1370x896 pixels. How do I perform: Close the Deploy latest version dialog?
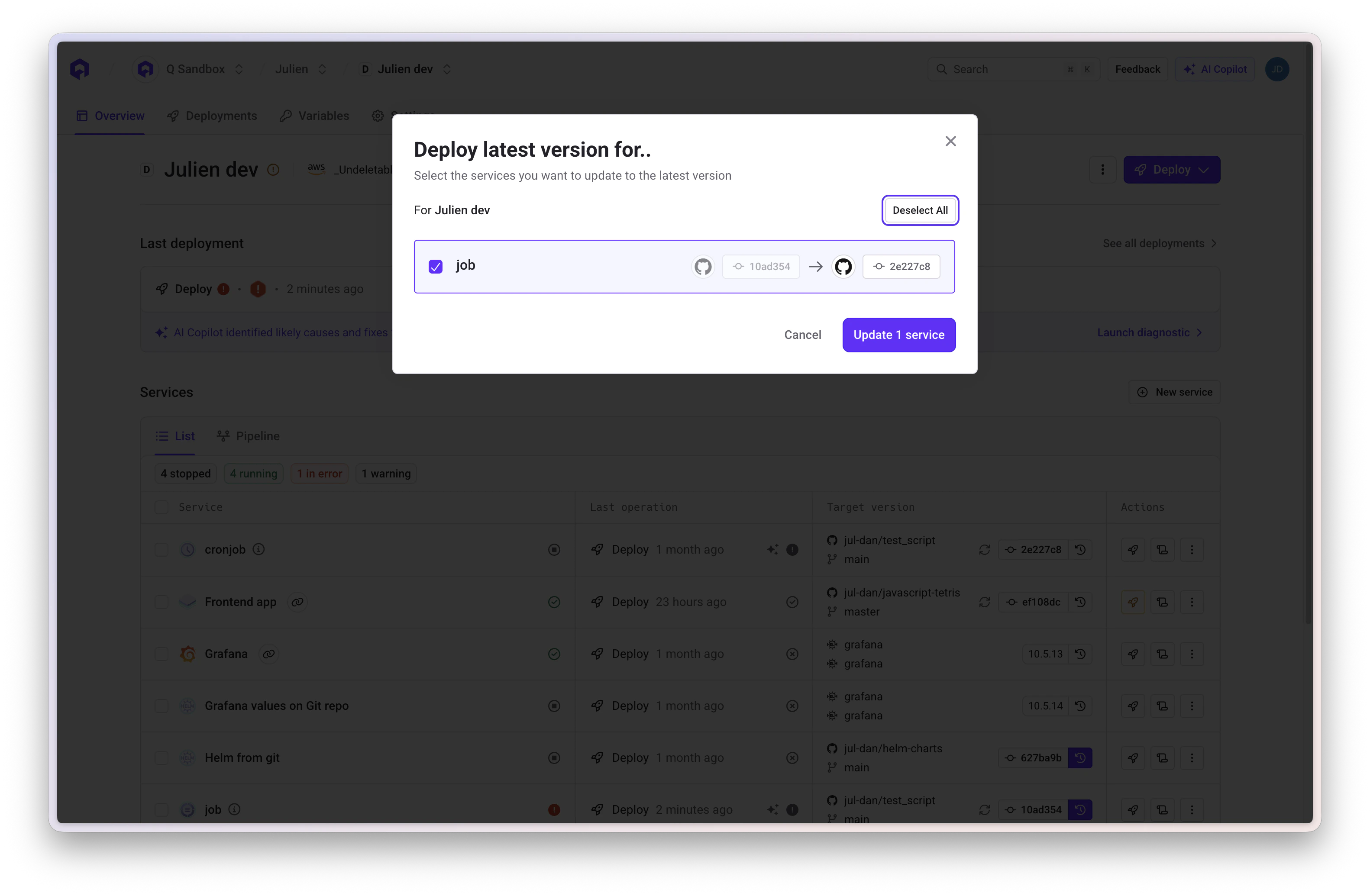pos(950,141)
